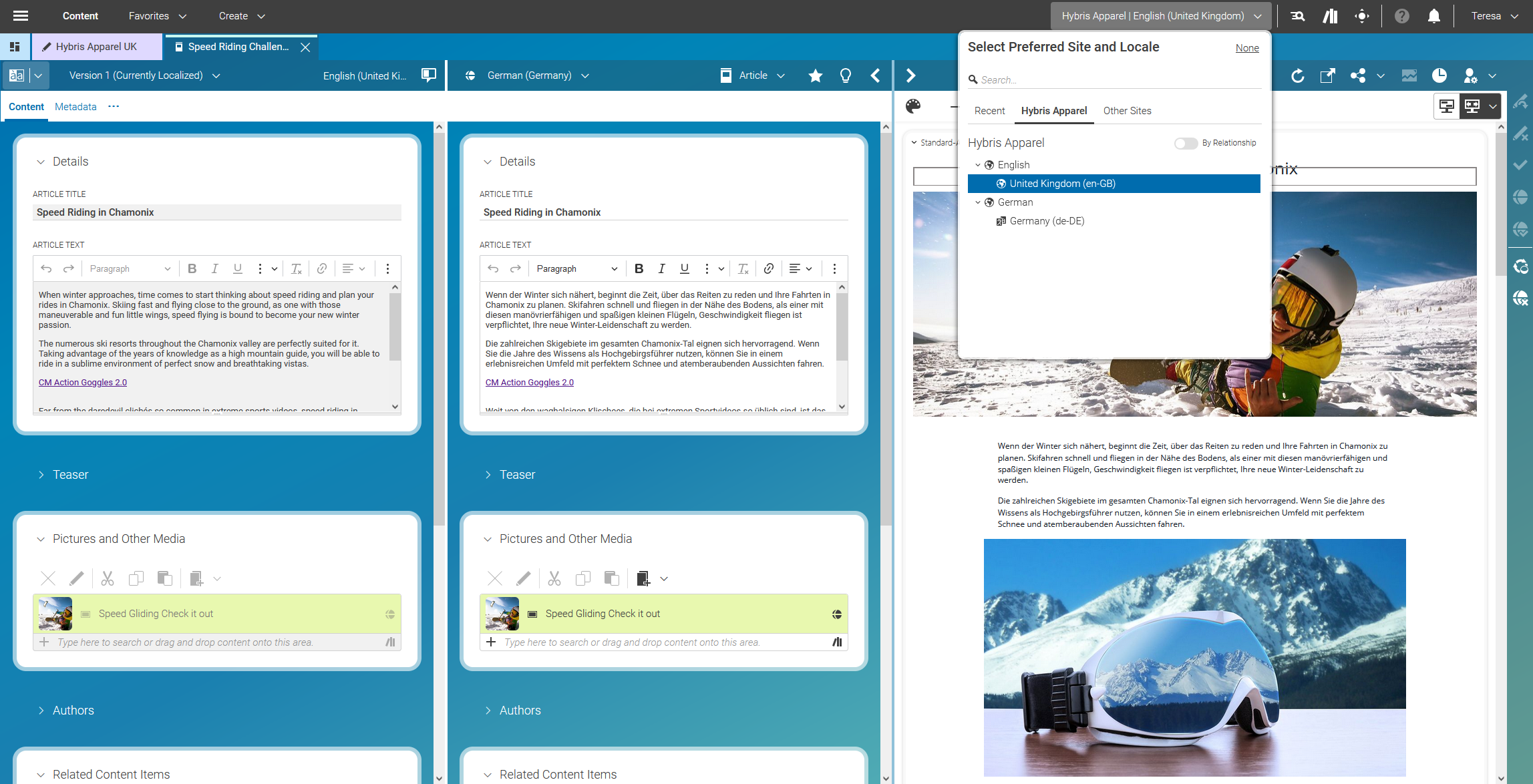Viewport: 1533px width, 784px height.
Task: Click the Speed Gliding thumbnail in German media
Action: tap(502, 614)
